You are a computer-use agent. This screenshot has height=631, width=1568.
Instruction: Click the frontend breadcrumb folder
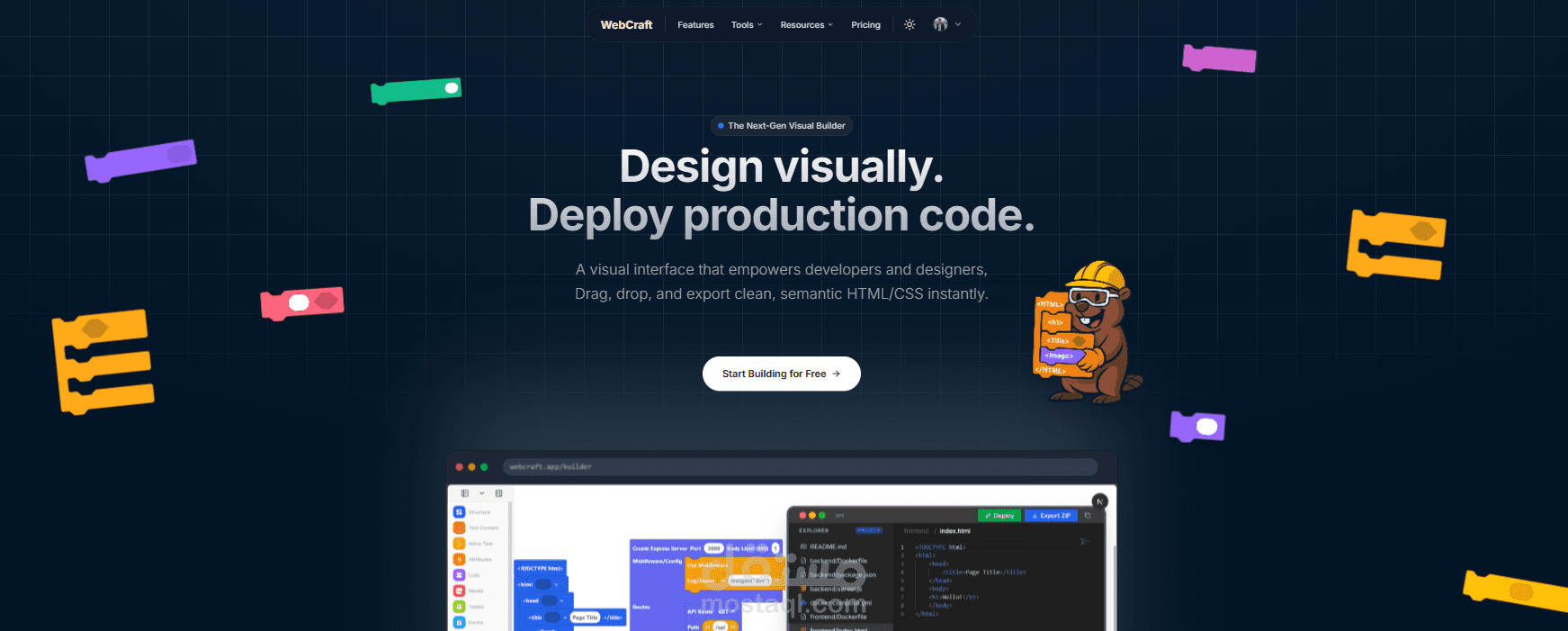916,531
